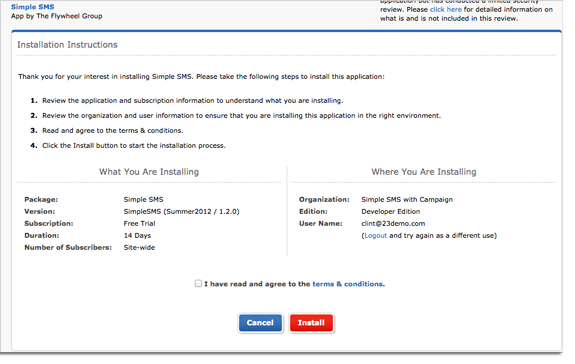Select step 1 'Review the application' text

click(x=193, y=100)
